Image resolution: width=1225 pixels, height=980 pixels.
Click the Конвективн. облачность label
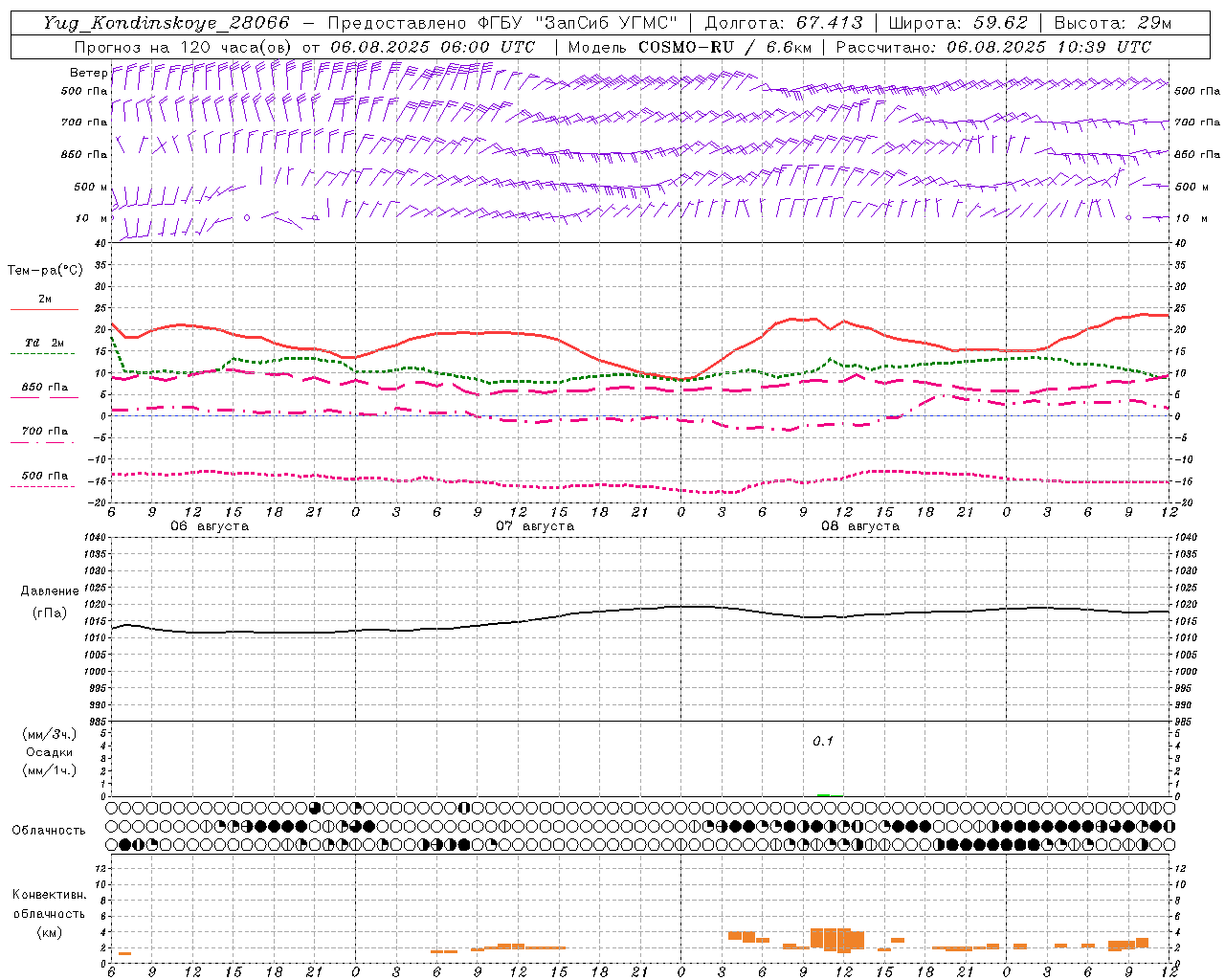click(x=49, y=904)
